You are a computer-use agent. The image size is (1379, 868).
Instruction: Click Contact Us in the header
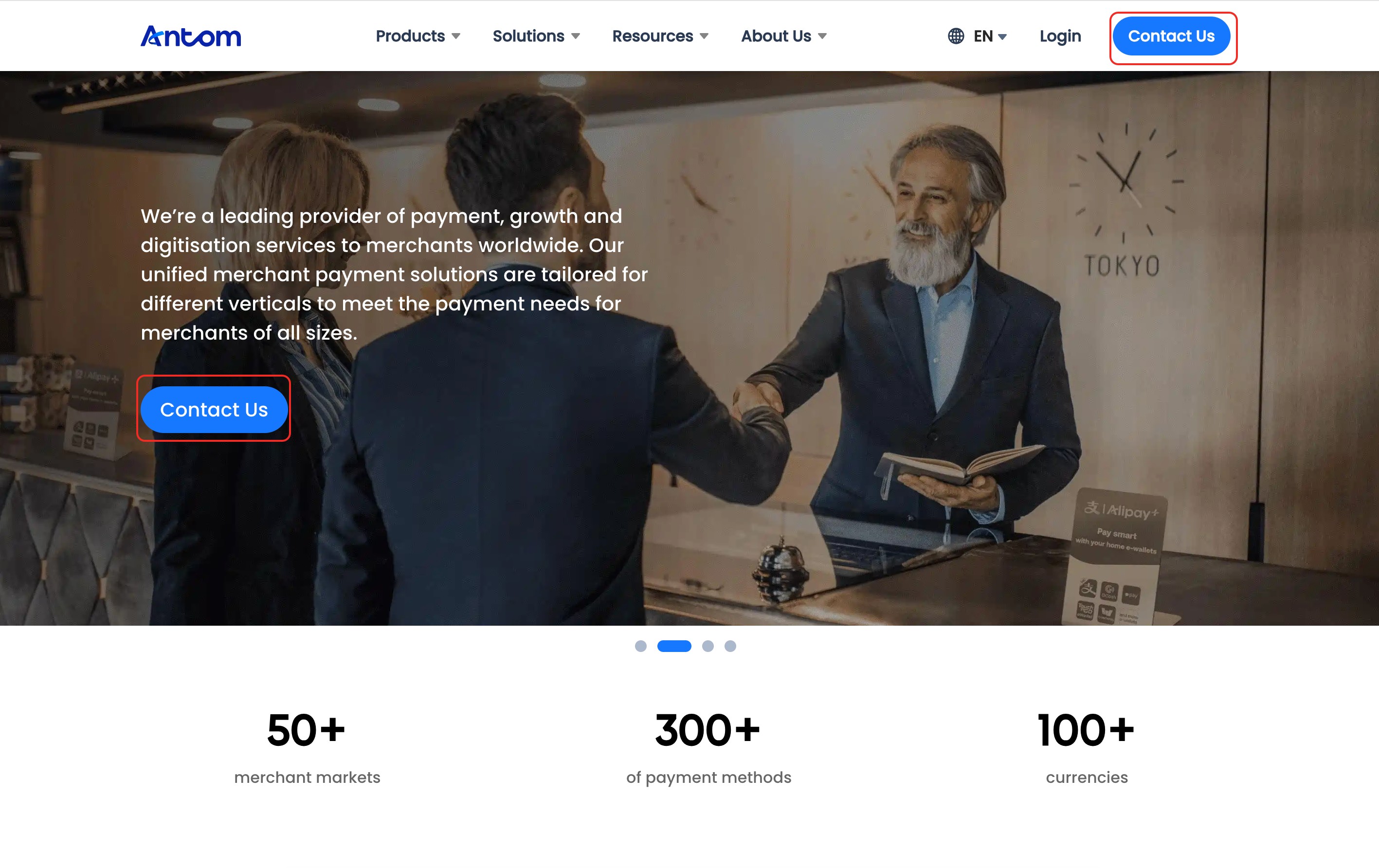(x=1171, y=36)
